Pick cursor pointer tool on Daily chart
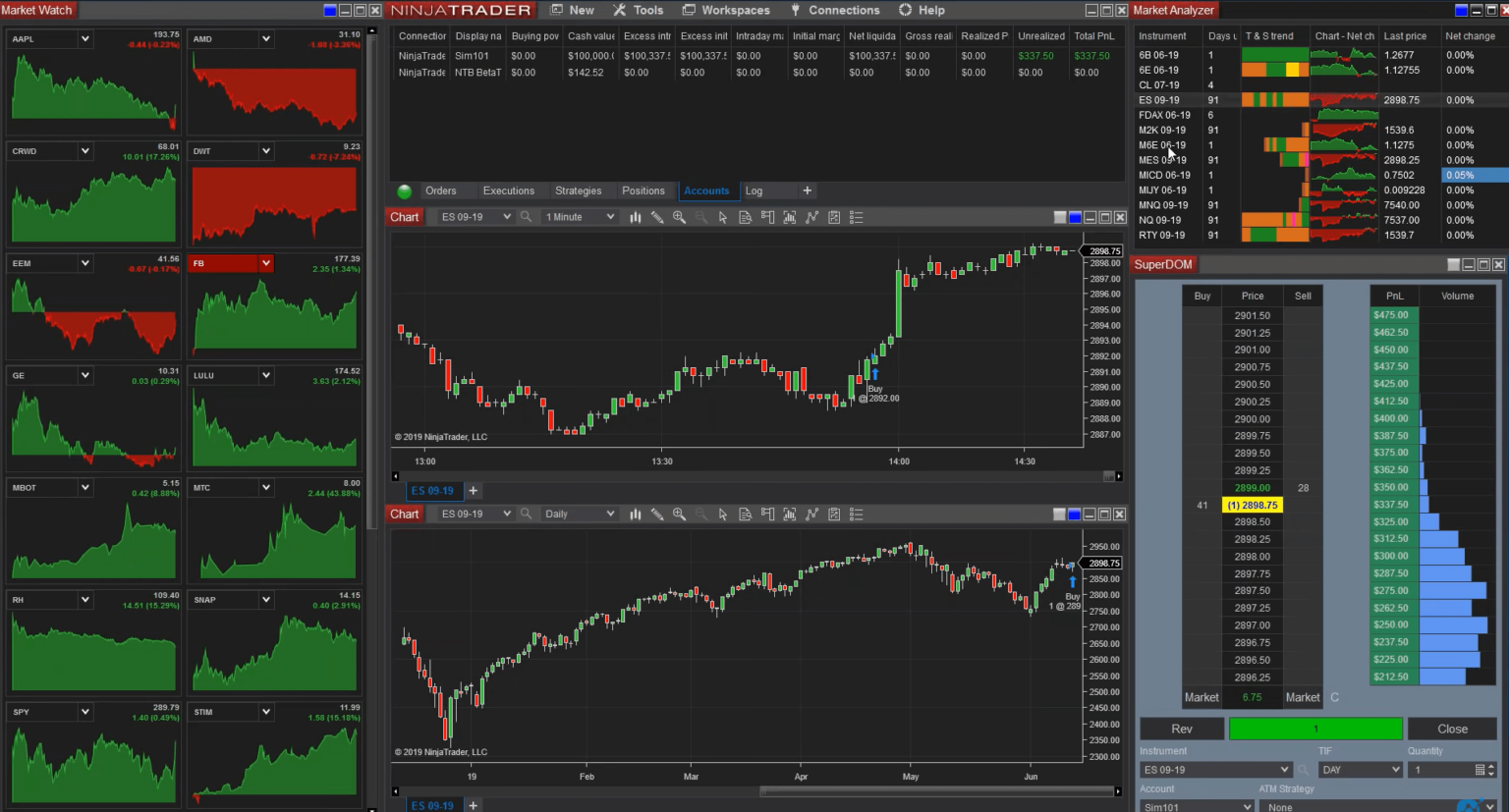 [x=723, y=514]
